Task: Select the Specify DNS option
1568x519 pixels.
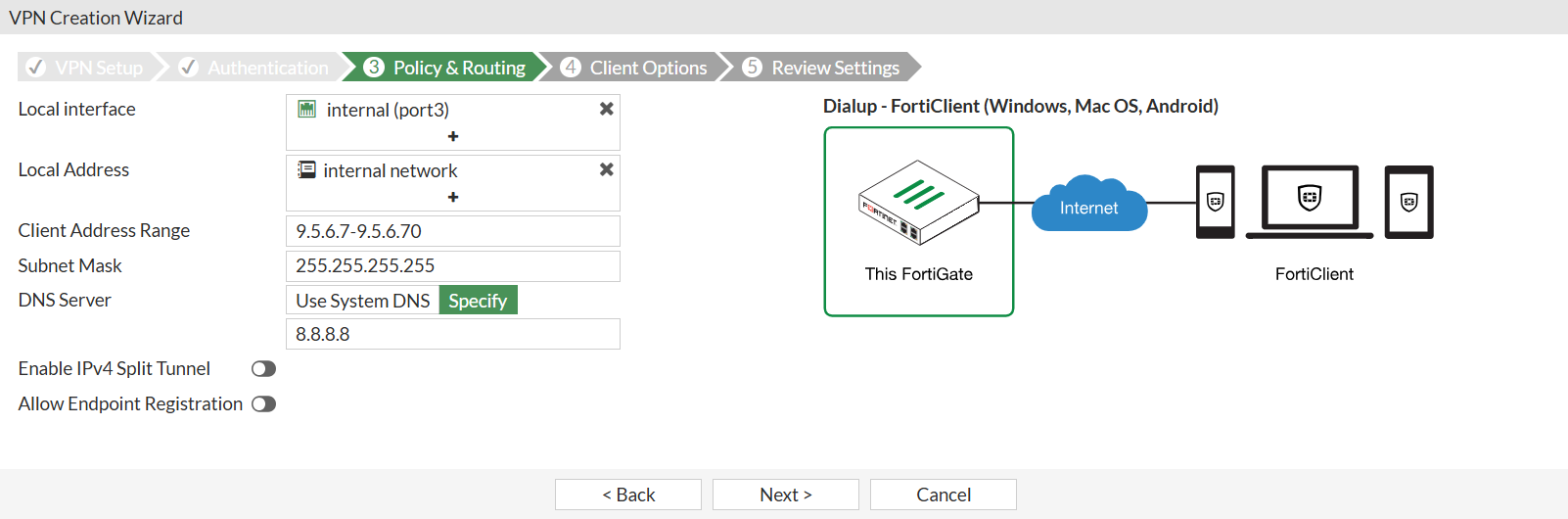Action: click(478, 301)
